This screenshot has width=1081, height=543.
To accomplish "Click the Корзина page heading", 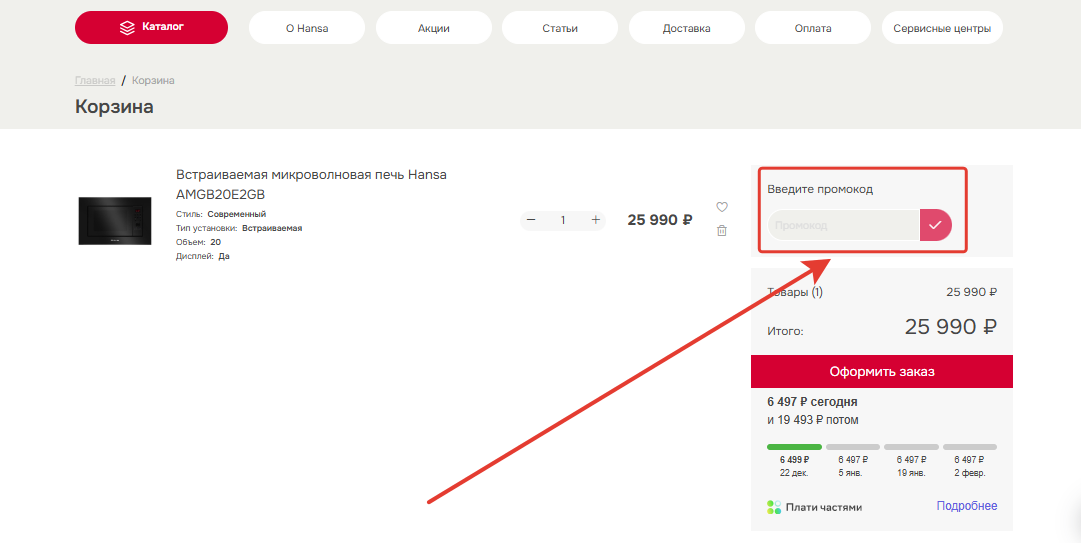I will pos(114,107).
